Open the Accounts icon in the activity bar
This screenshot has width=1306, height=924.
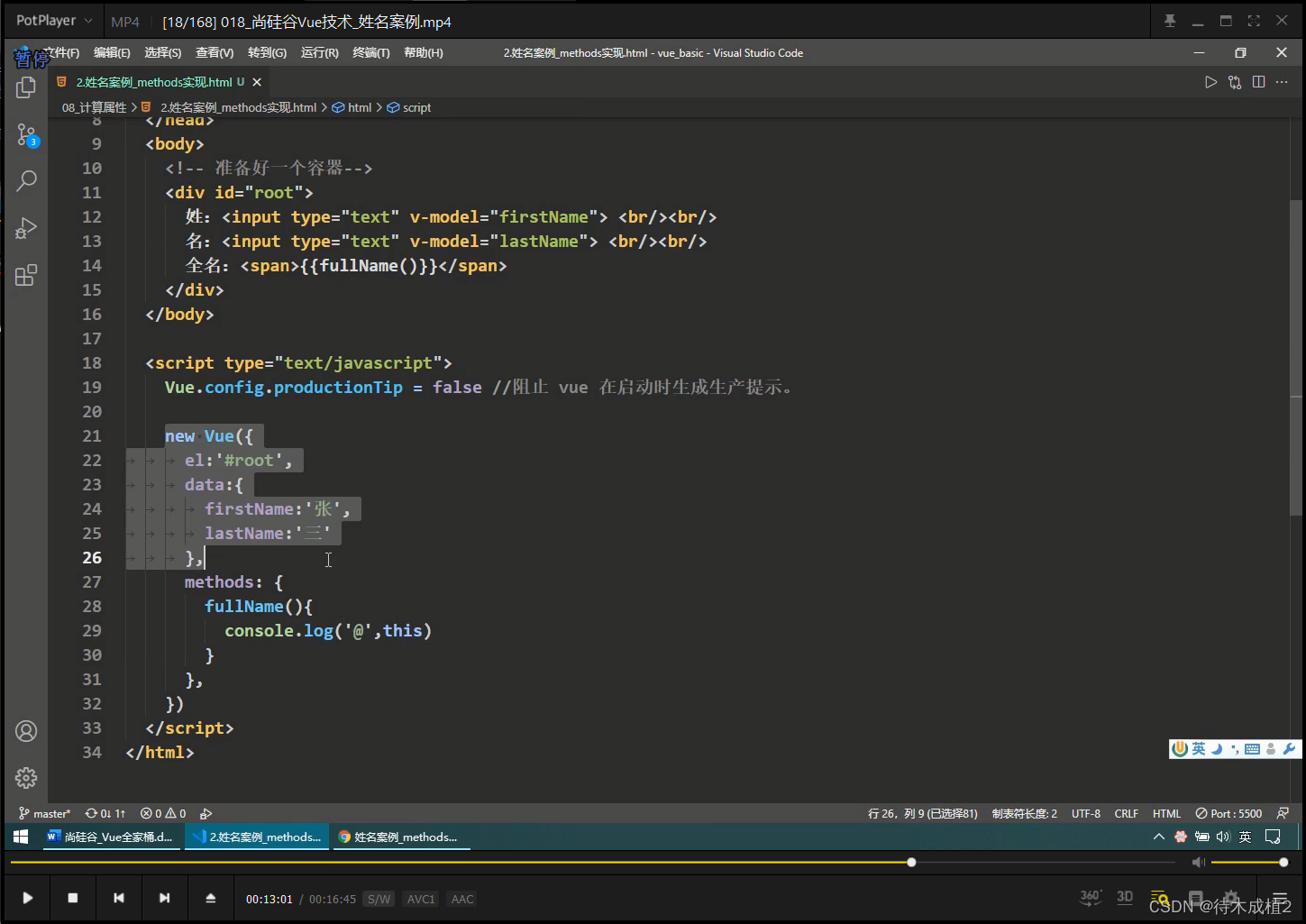[26, 731]
